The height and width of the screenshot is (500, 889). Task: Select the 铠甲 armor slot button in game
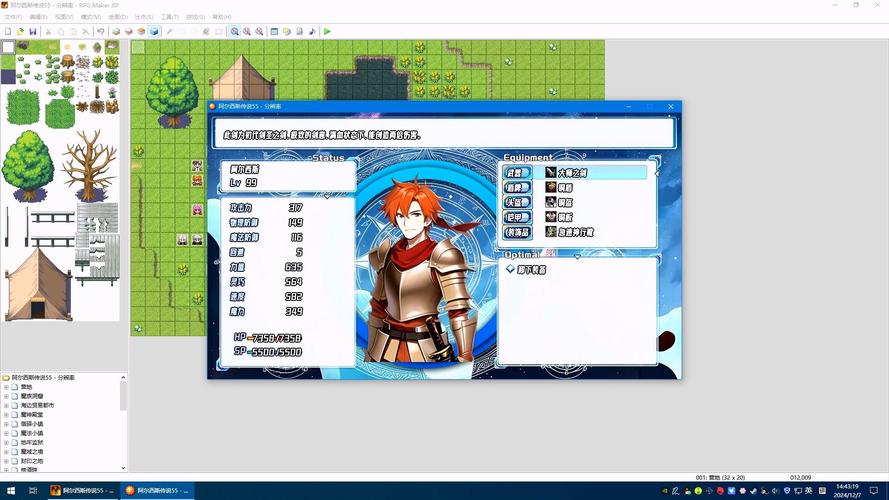point(517,217)
